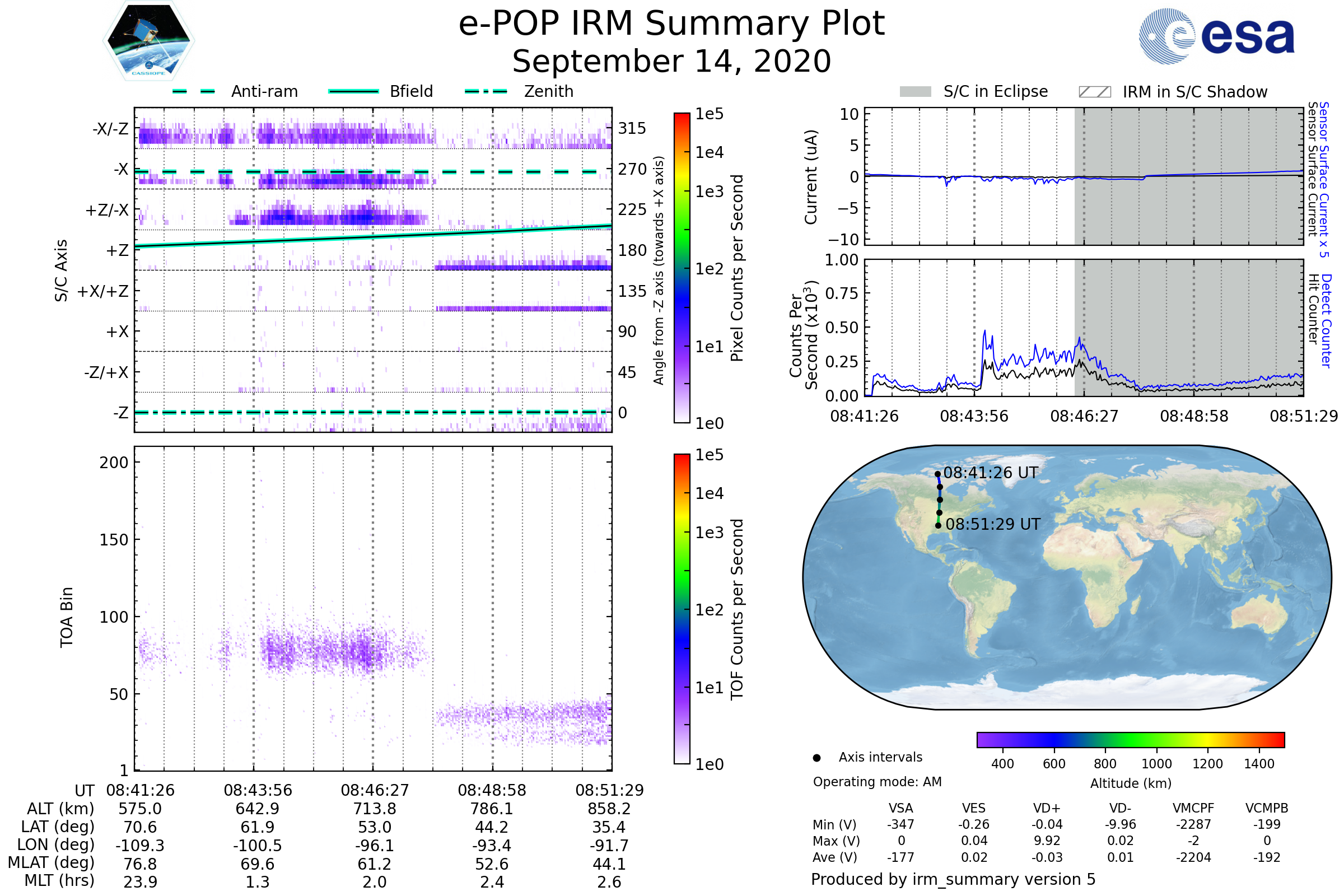This screenshot has height=896, width=1344.
Task: Click the 08:41:26 UT map start label
Action: pos(990,473)
